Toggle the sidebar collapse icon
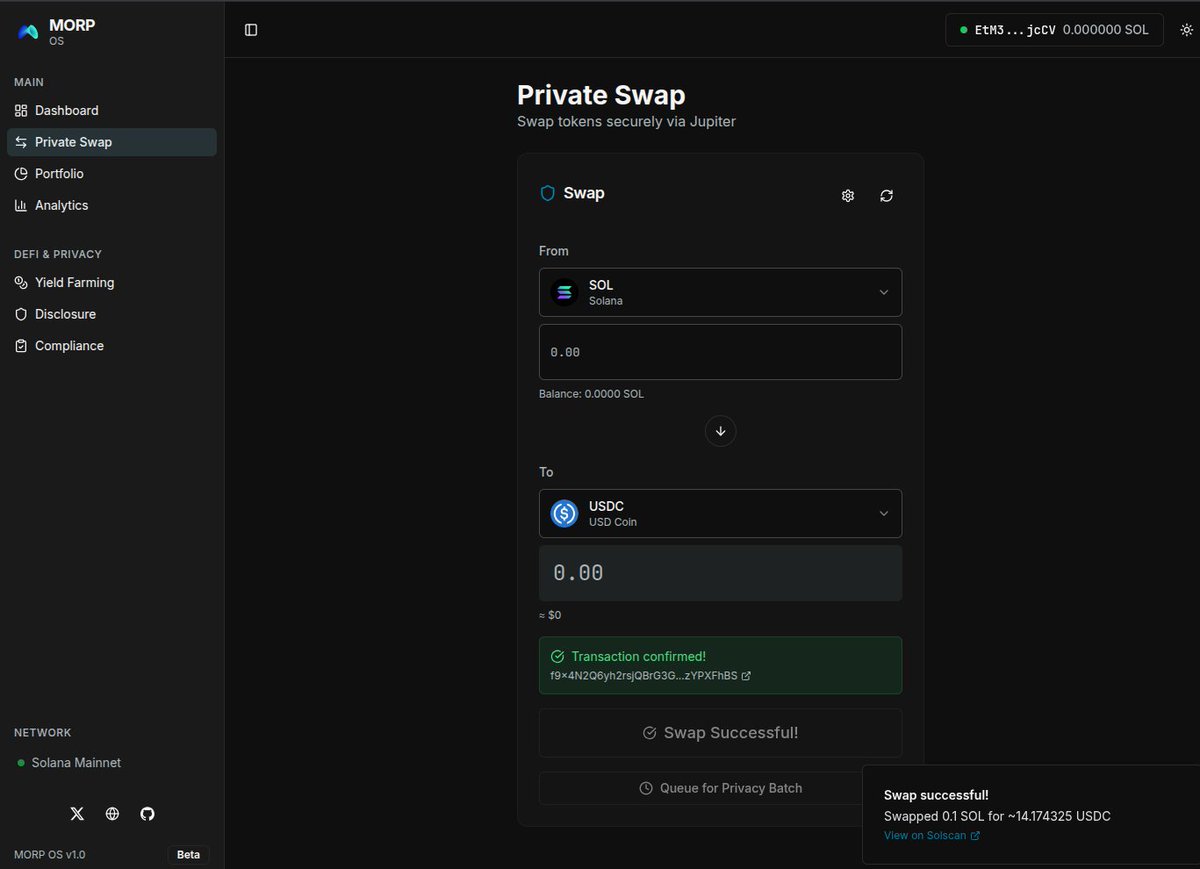 point(251,30)
